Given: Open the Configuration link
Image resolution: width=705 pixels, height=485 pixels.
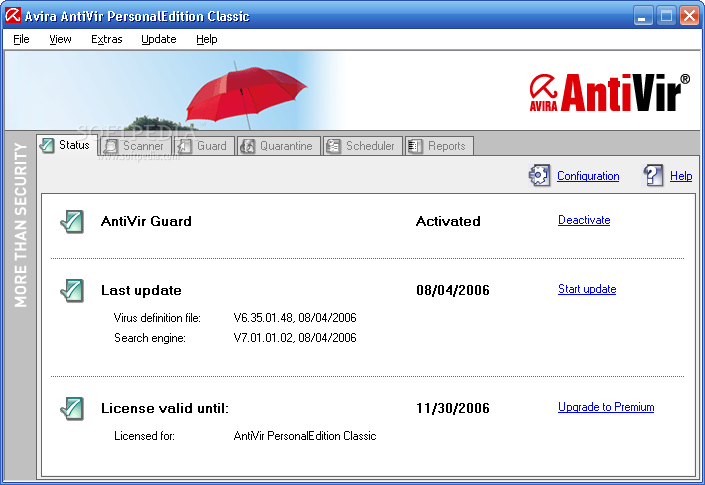Looking at the screenshot, I should (587, 176).
